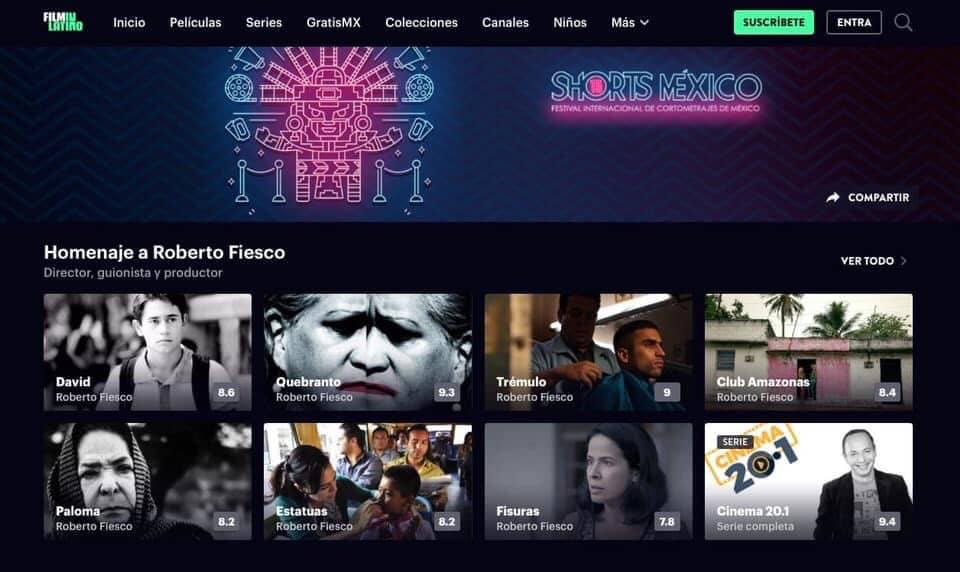Click the SERIE tag on Cinema 20.1
The image size is (960, 572).
(735, 442)
